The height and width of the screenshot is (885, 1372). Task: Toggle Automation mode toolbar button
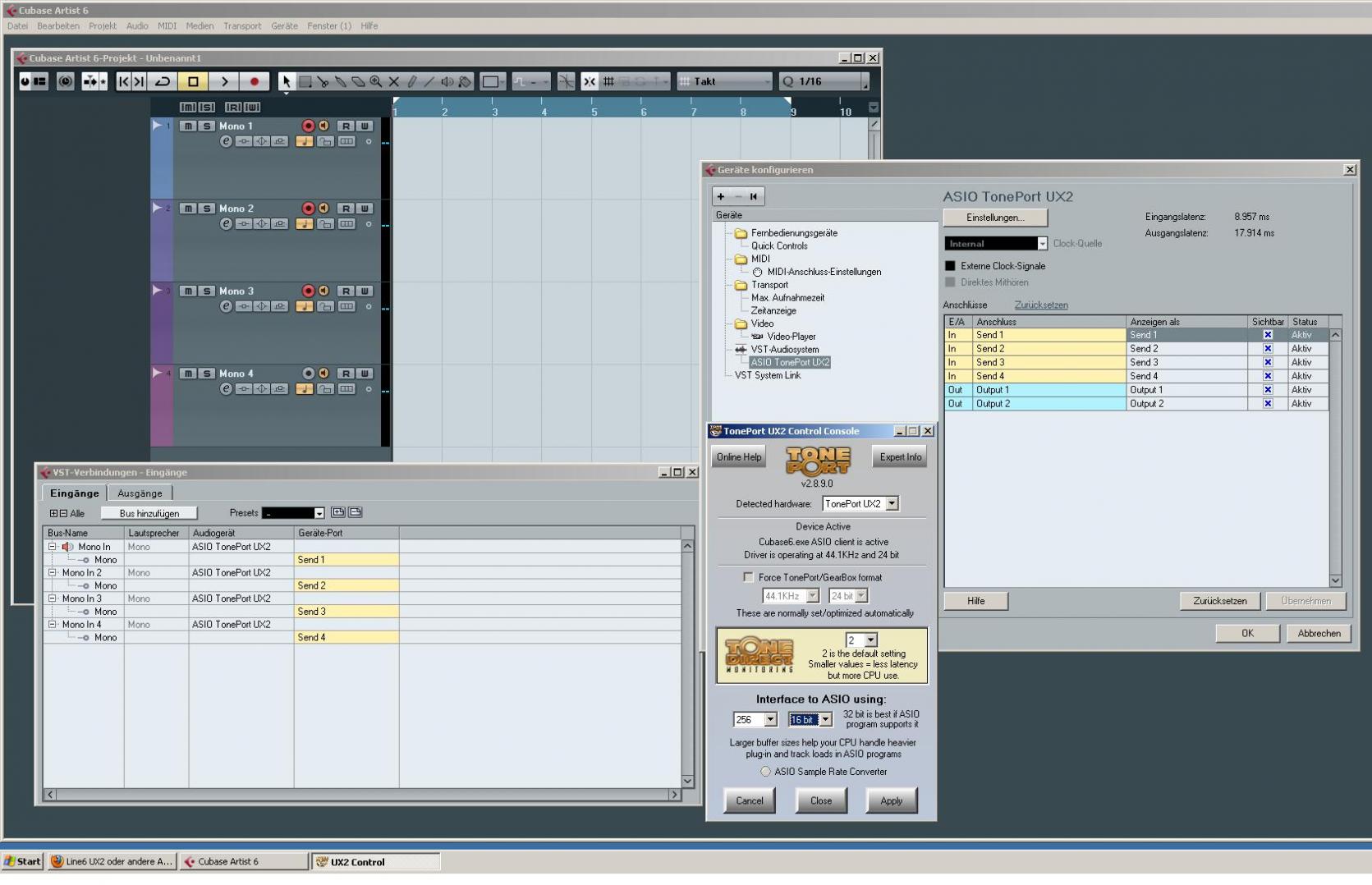530,81
